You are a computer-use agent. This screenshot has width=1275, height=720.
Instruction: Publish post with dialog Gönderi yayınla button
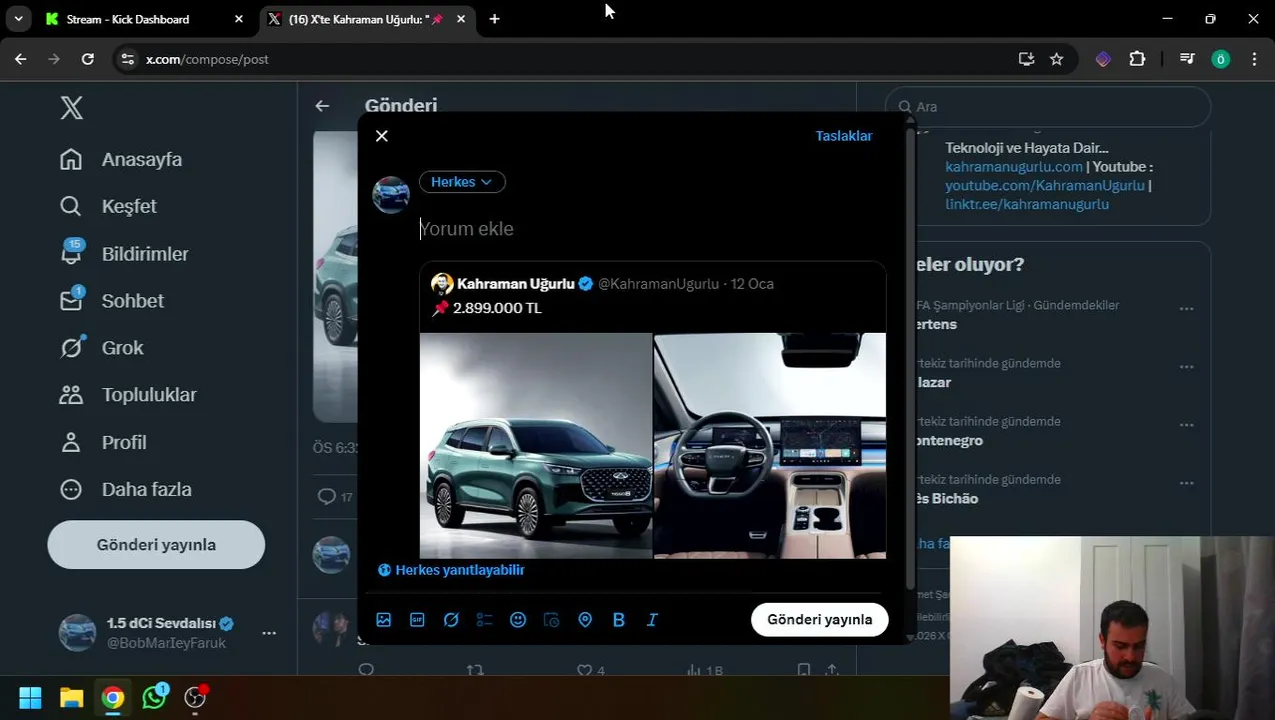point(820,619)
